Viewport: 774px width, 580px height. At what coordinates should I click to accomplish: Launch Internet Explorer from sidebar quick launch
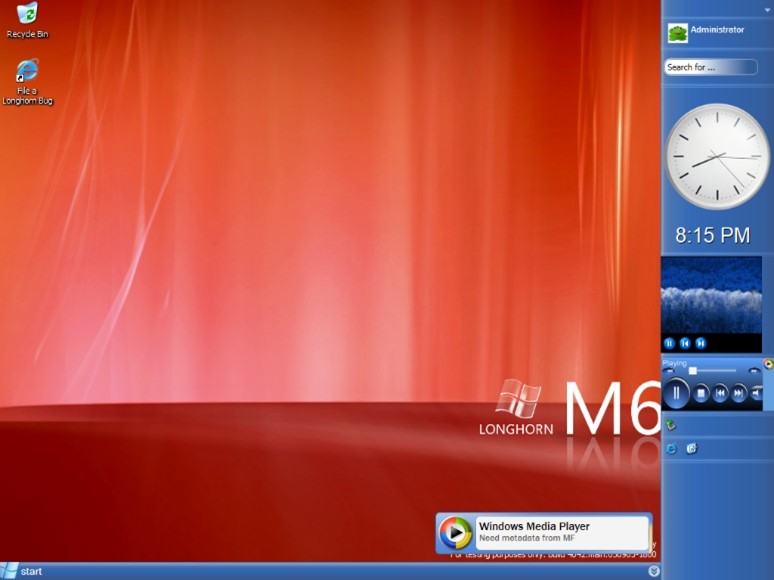click(x=671, y=449)
